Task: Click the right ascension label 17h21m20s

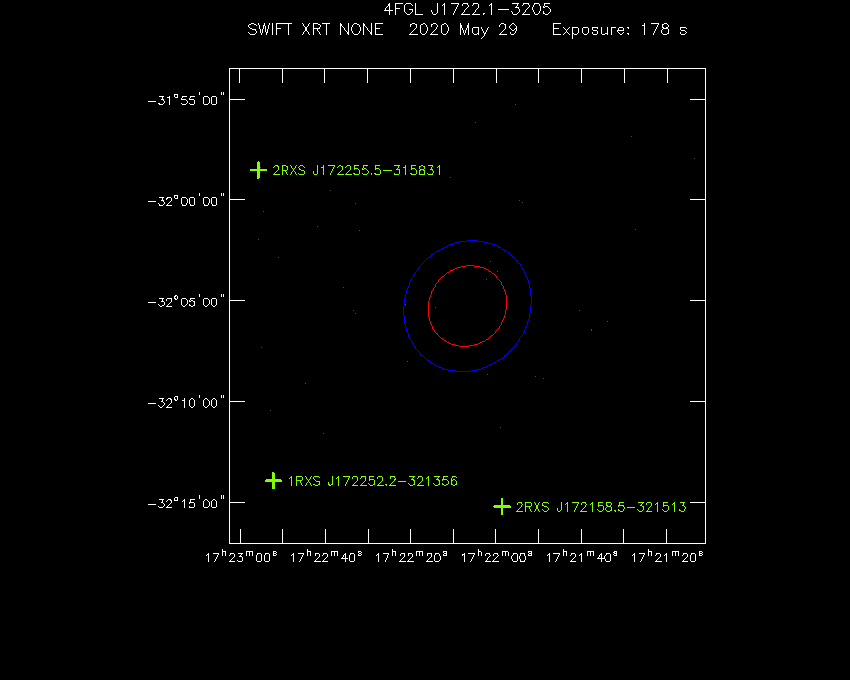Action: [x=667, y=557]
